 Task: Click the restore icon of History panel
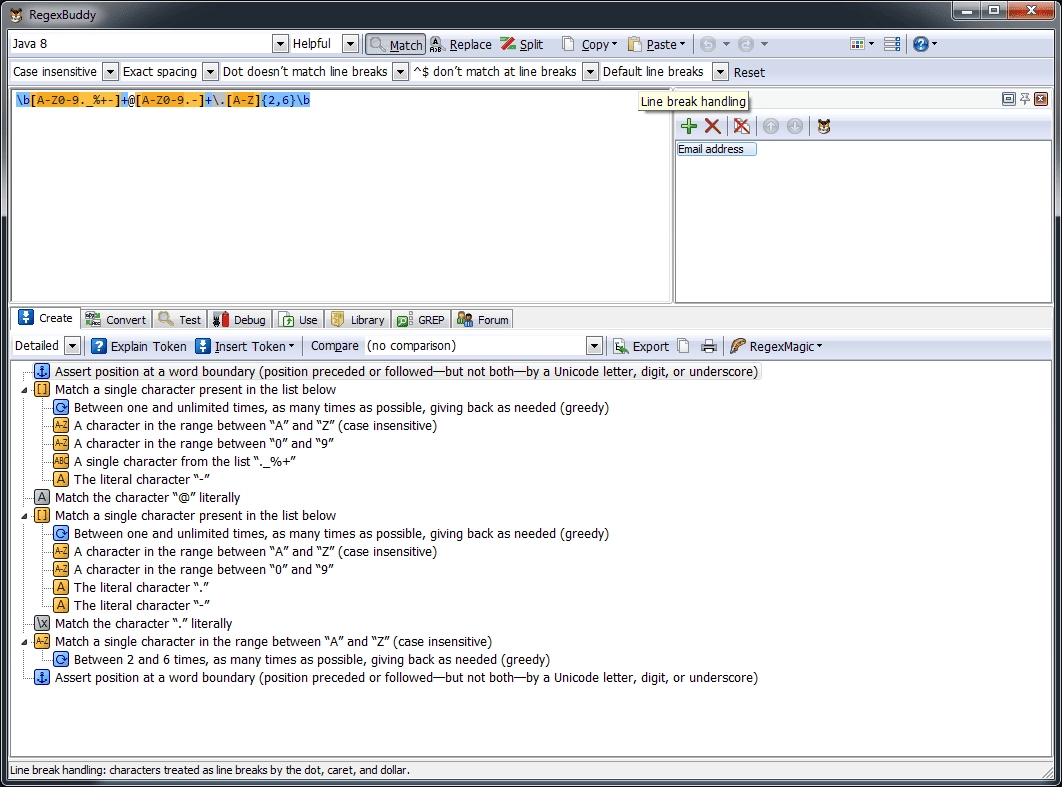coord(1008,99)
